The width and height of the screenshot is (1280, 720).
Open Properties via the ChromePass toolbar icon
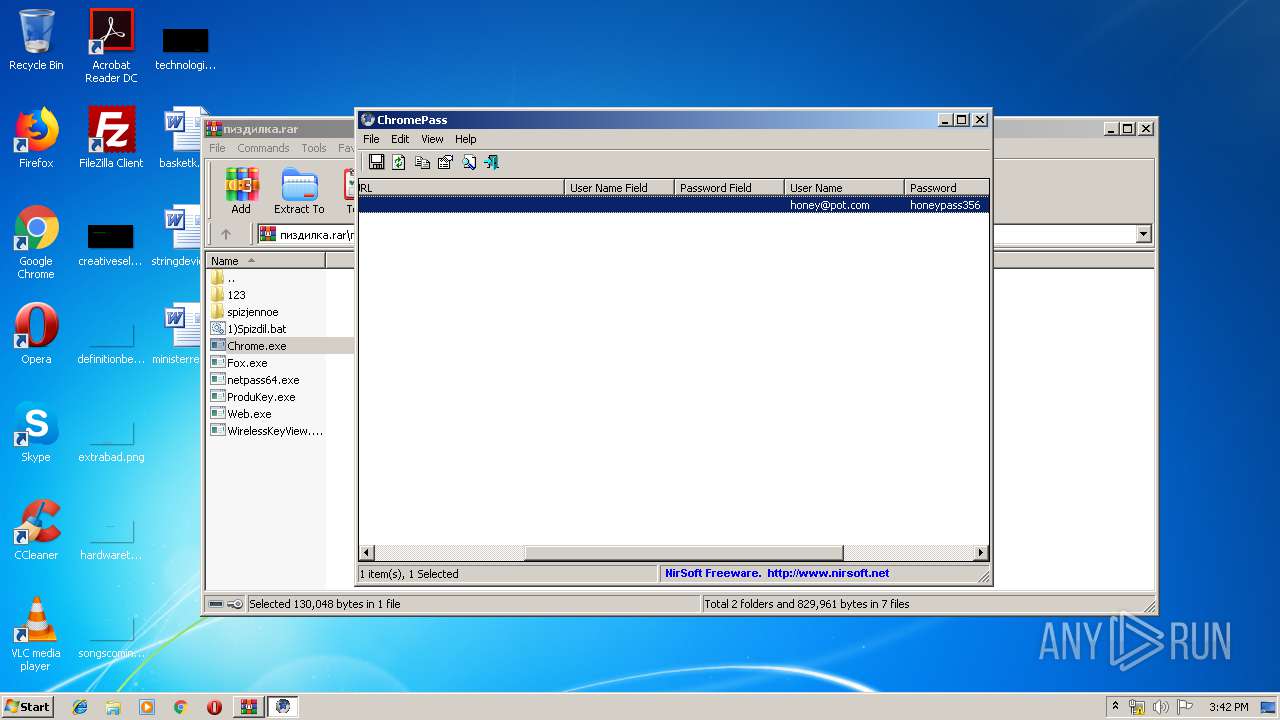[445, 162]
